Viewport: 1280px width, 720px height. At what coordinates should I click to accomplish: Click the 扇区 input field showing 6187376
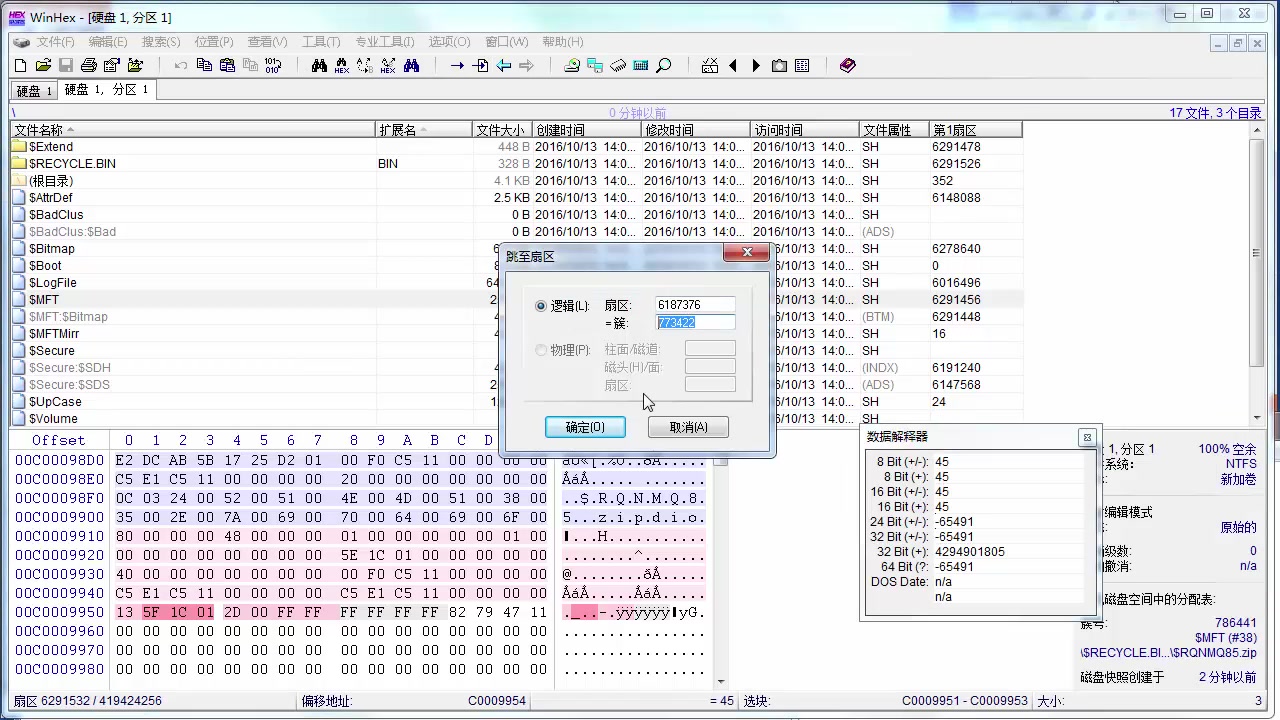pos(695,305)
